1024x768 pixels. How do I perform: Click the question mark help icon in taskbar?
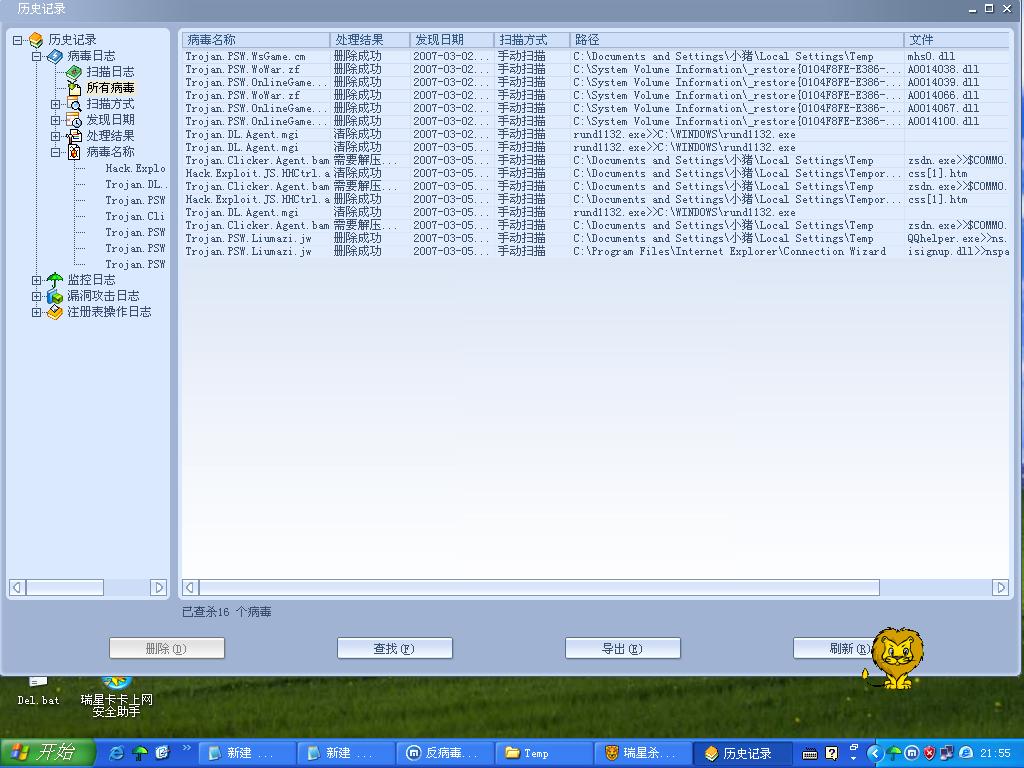831,753
